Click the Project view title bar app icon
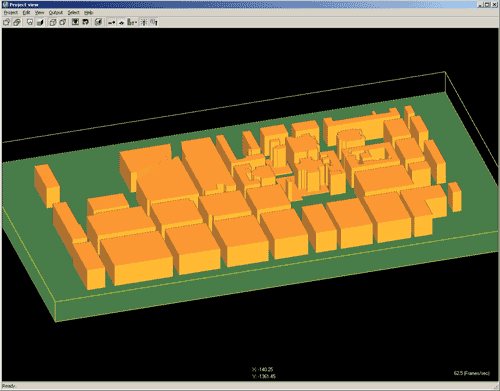 tap(5, 4)
